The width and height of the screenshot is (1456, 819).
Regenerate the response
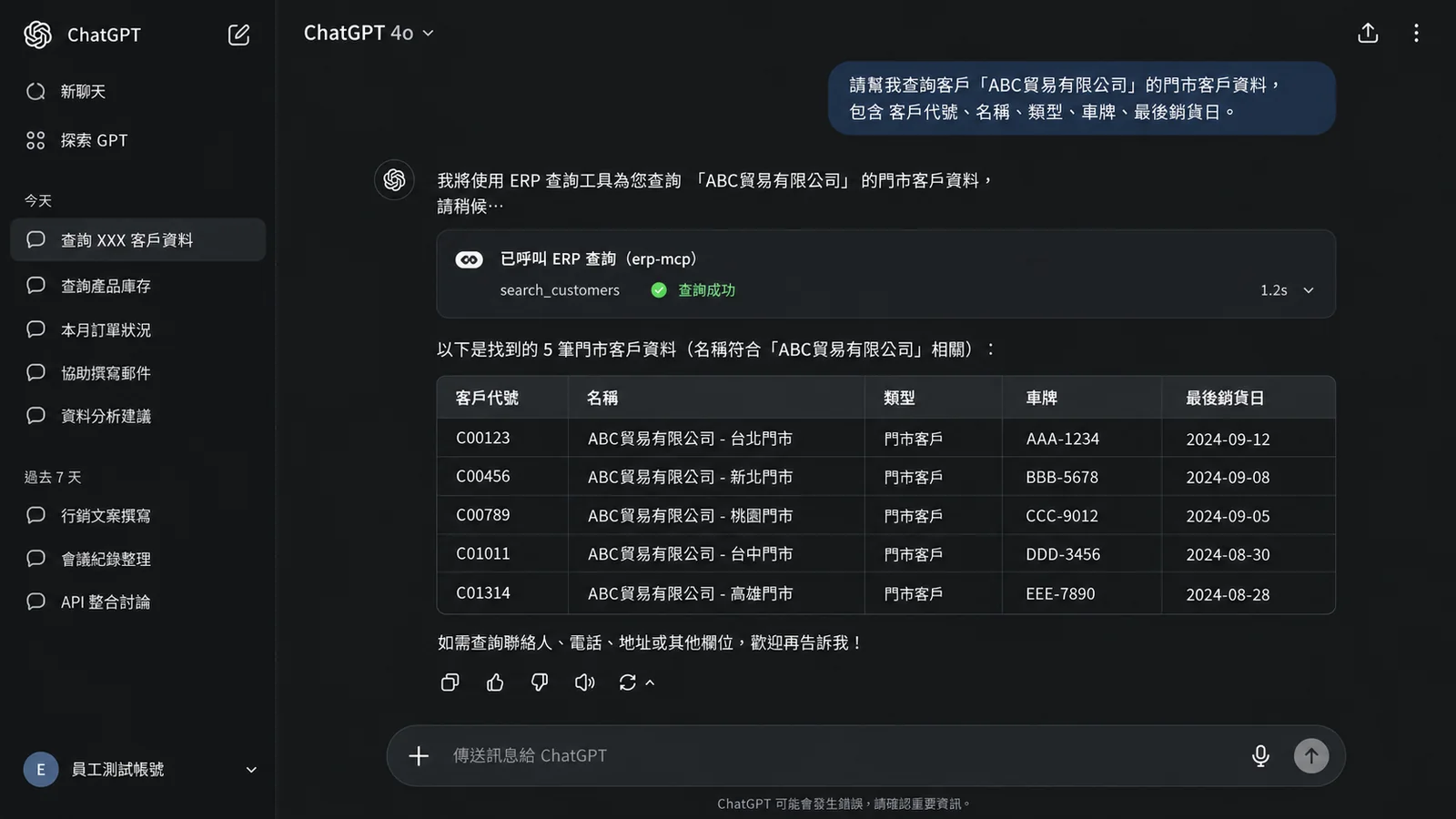coord(628,682)
